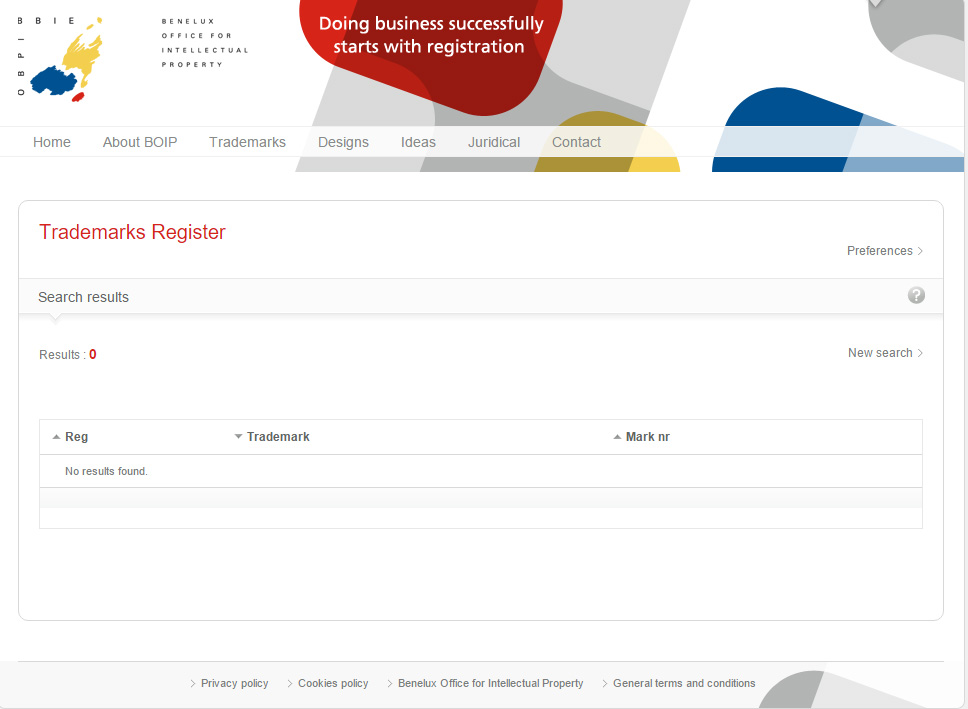968x709 pixels.
Task: Open the Home menu item
Action: tap(52, 142)
